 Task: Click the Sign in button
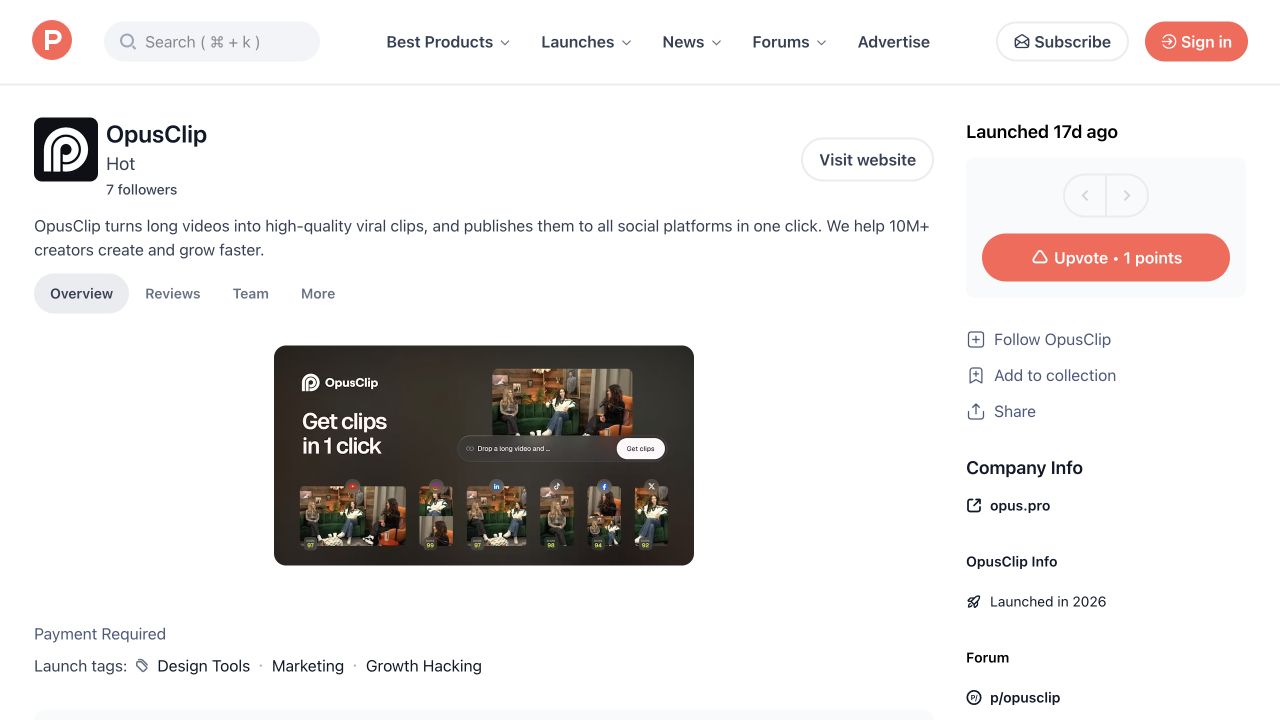click(1196, 42)
